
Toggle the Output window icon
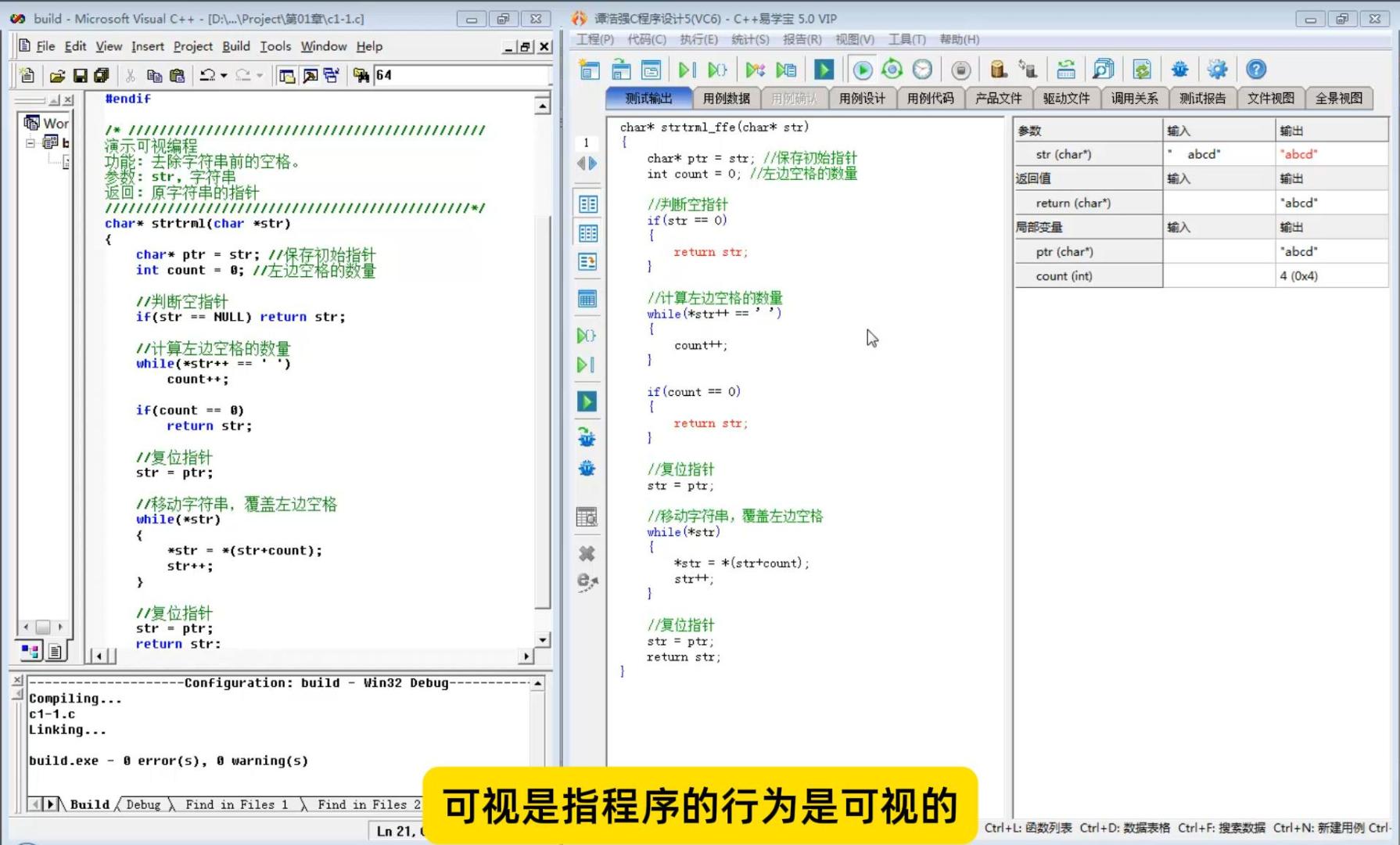point(310,75)
